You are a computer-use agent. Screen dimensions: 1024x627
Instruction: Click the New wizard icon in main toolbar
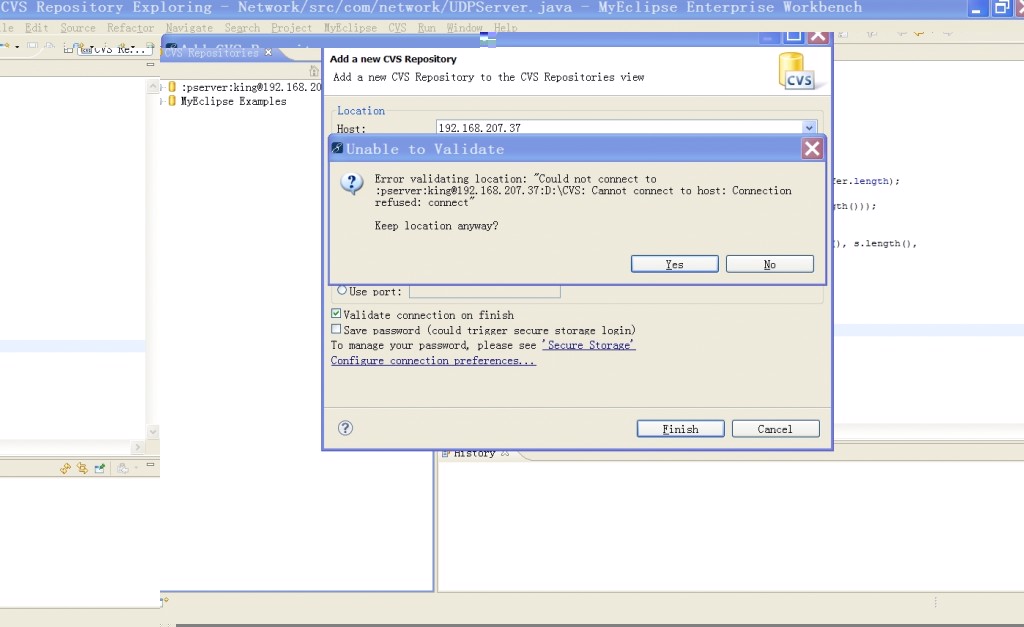pos(5,46)
